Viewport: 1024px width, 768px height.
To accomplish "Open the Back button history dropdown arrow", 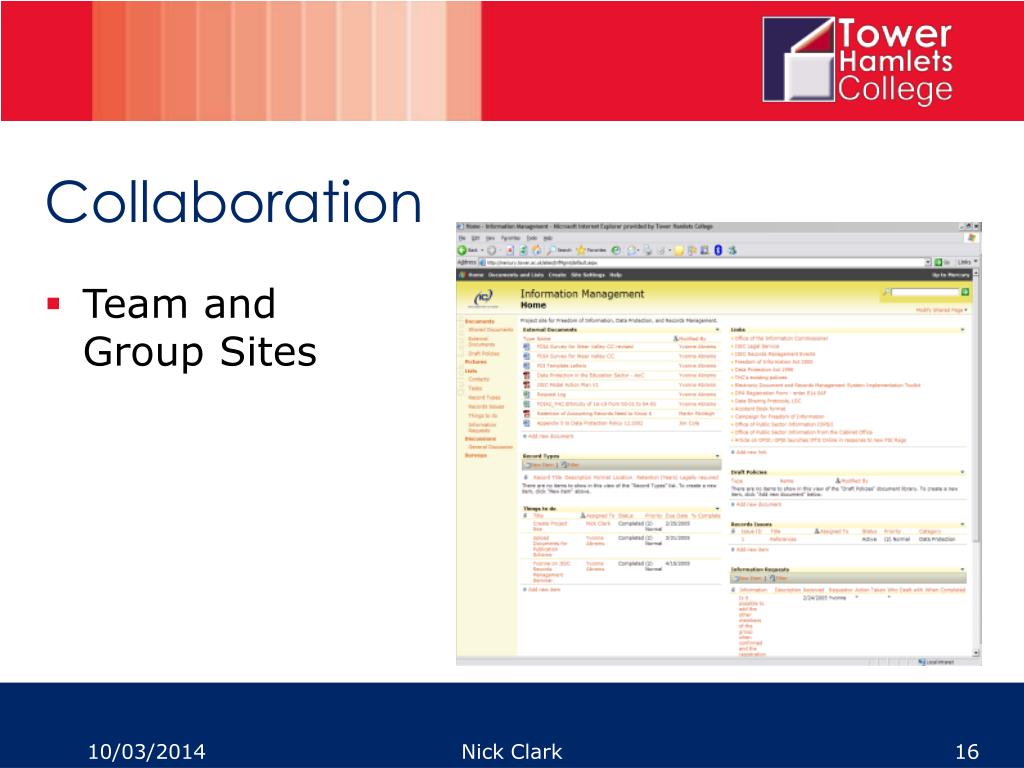I will coord(482,250).
